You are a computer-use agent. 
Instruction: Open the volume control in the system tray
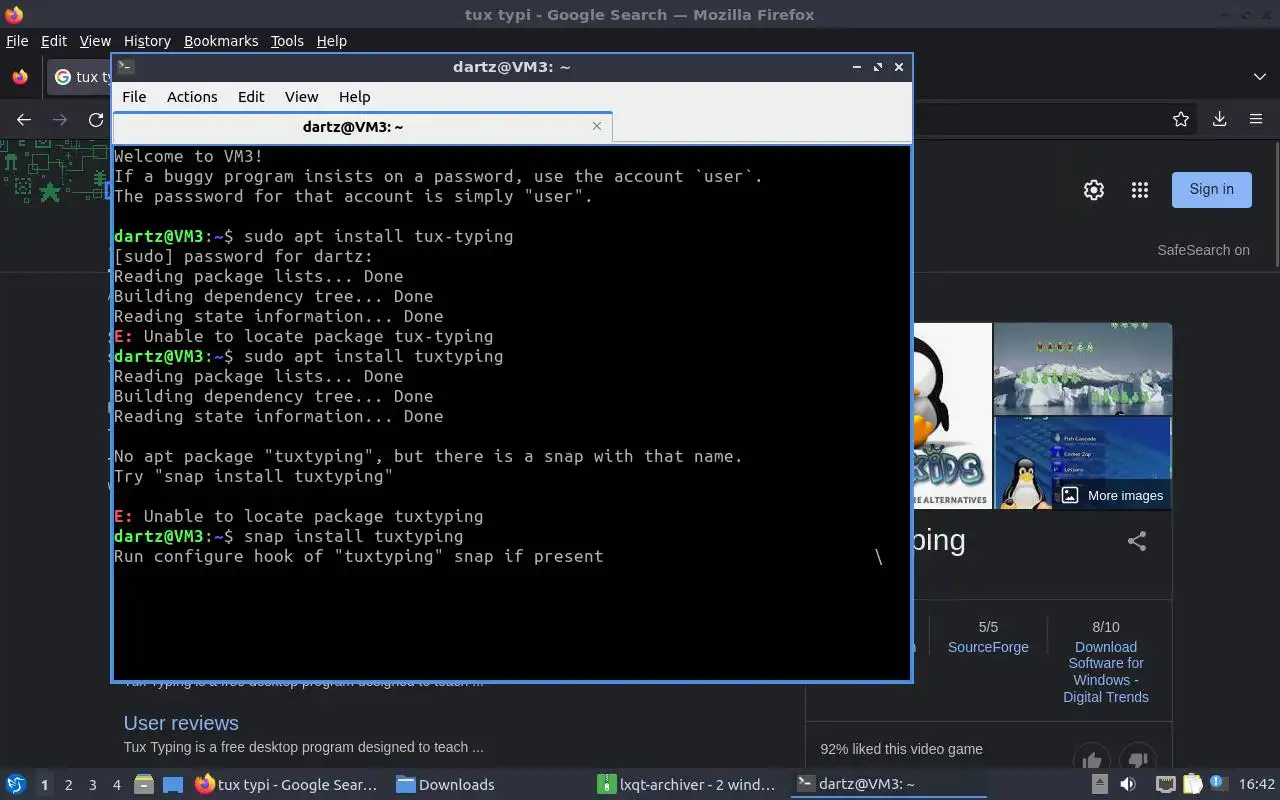(x=1128, y=785)
